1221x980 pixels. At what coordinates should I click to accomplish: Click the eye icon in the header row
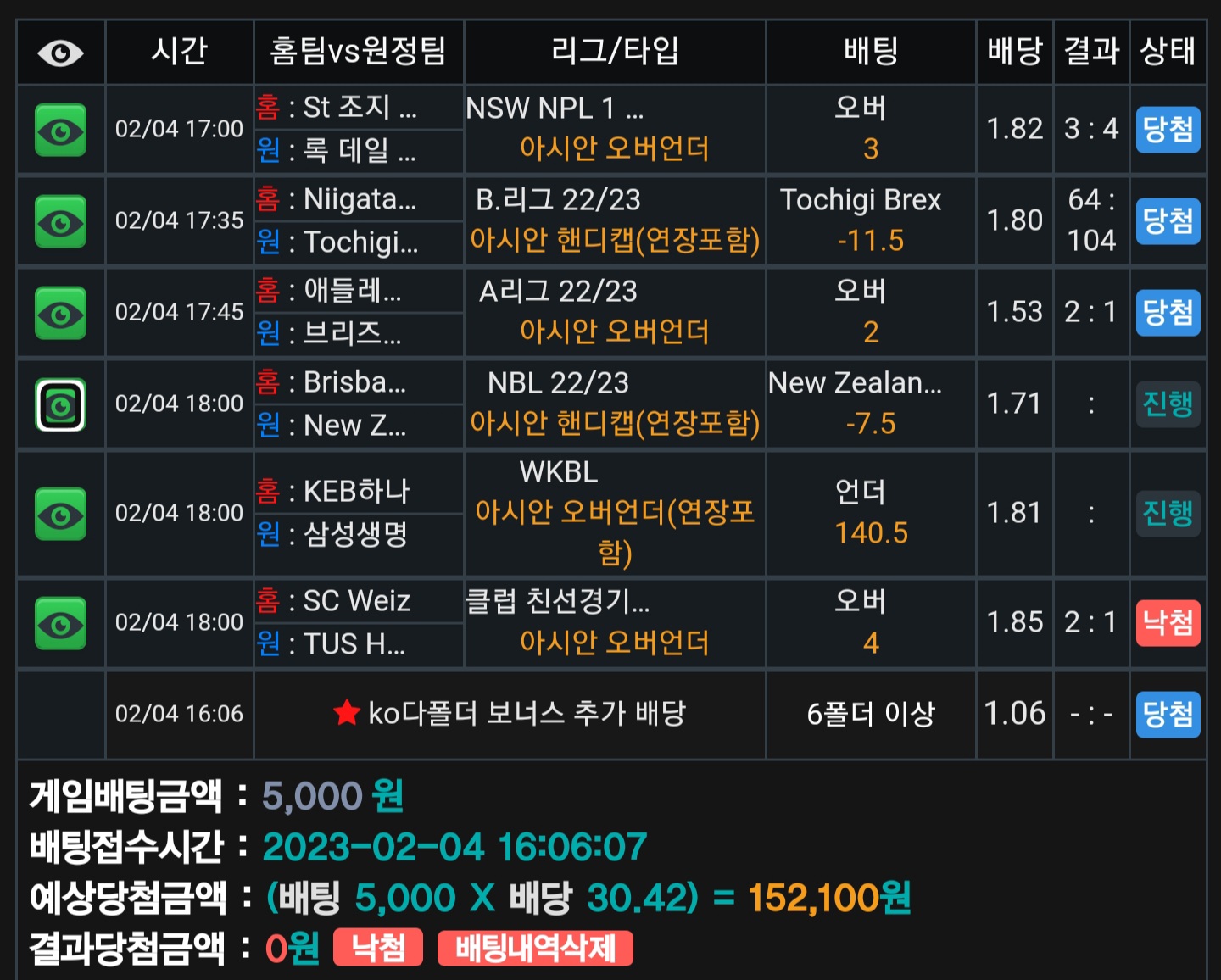pos(60,53)
